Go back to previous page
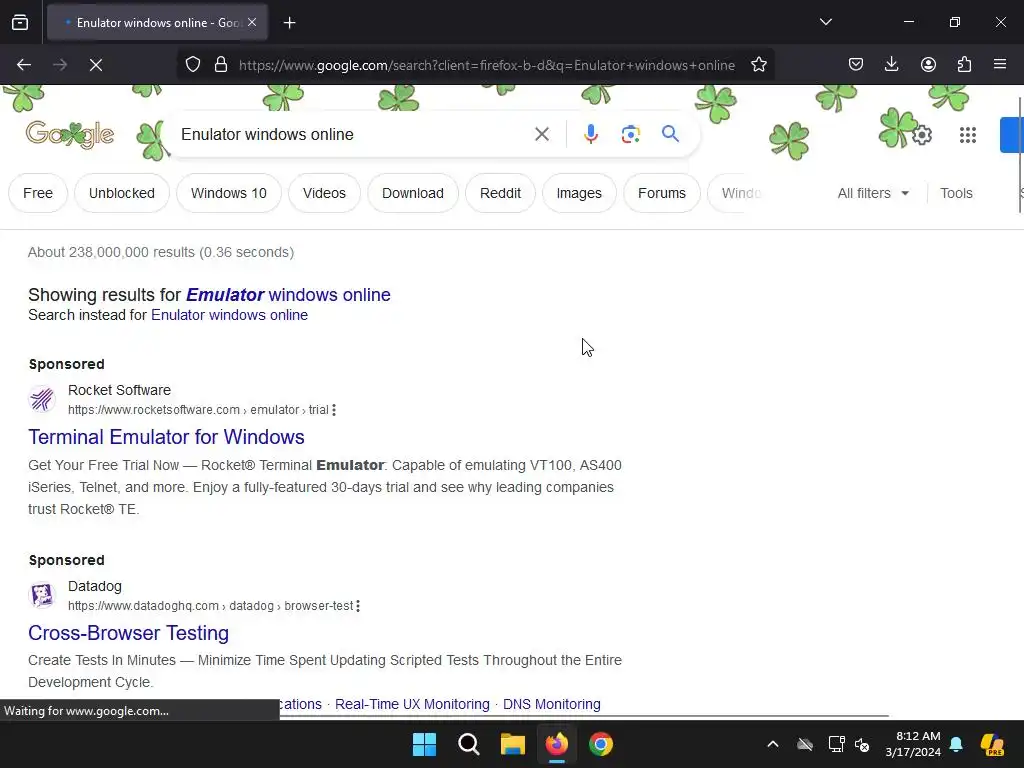This screenshot has height=768, width=1024. tap(24, 65)
